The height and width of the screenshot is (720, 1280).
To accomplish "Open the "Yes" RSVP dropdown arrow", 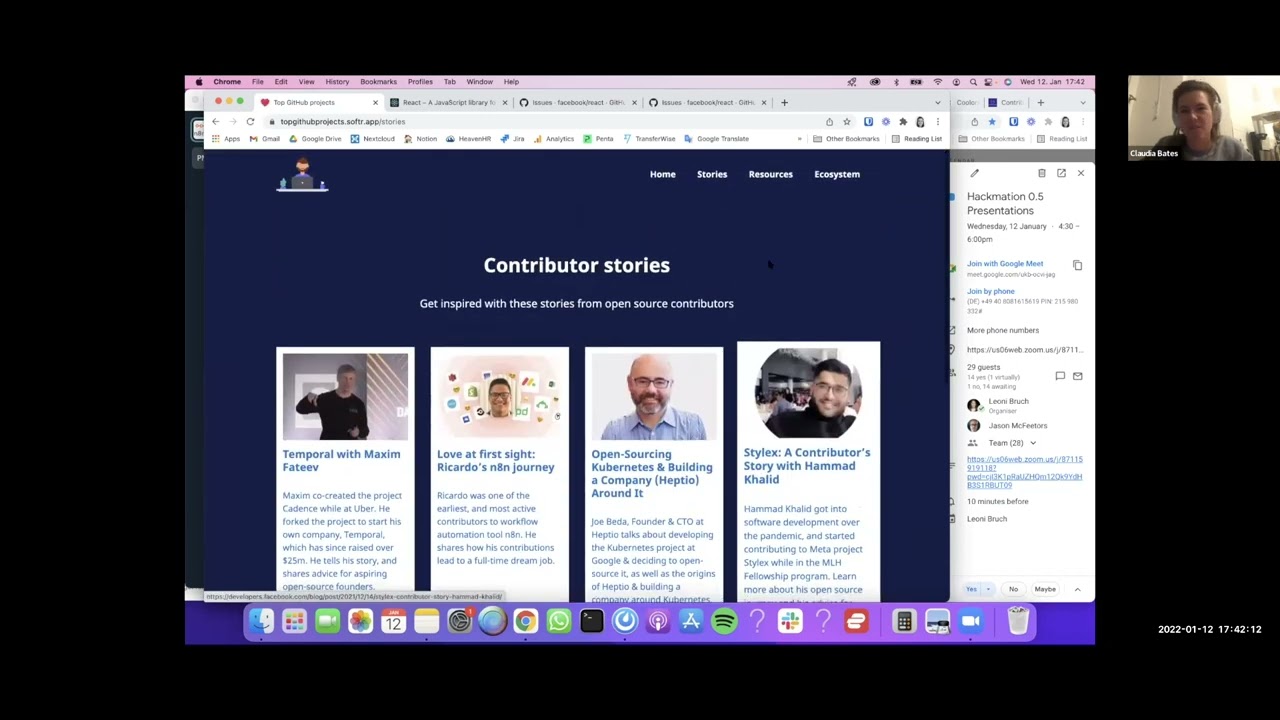I will [x=988, y=589].
